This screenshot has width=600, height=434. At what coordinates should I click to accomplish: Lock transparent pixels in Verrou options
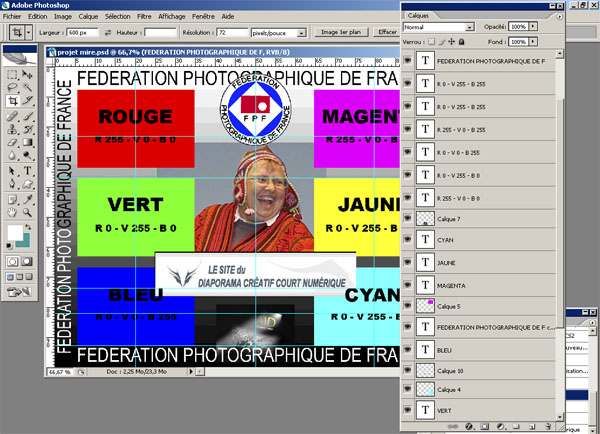click(431, 42)
